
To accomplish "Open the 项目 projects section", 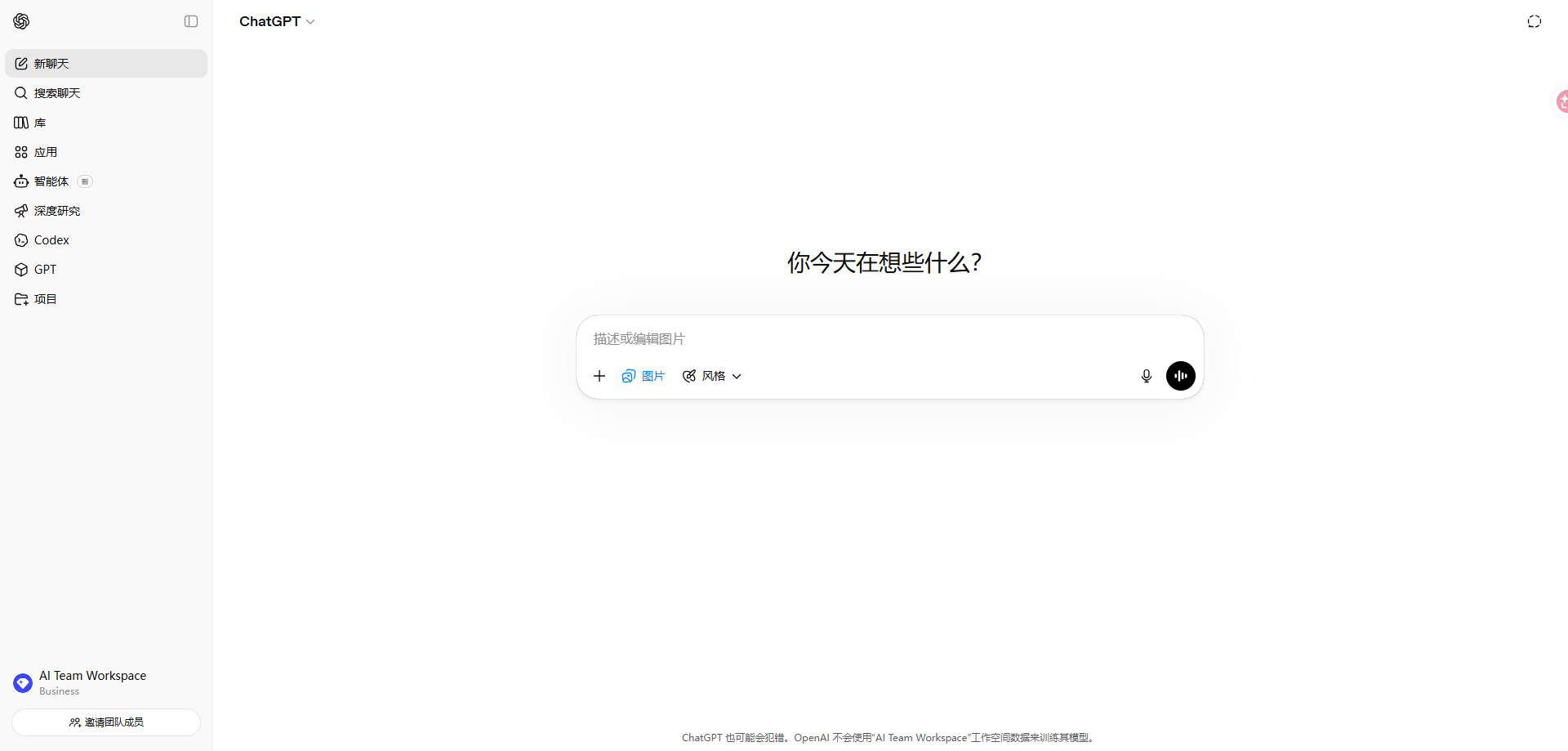I will point(106,299).
